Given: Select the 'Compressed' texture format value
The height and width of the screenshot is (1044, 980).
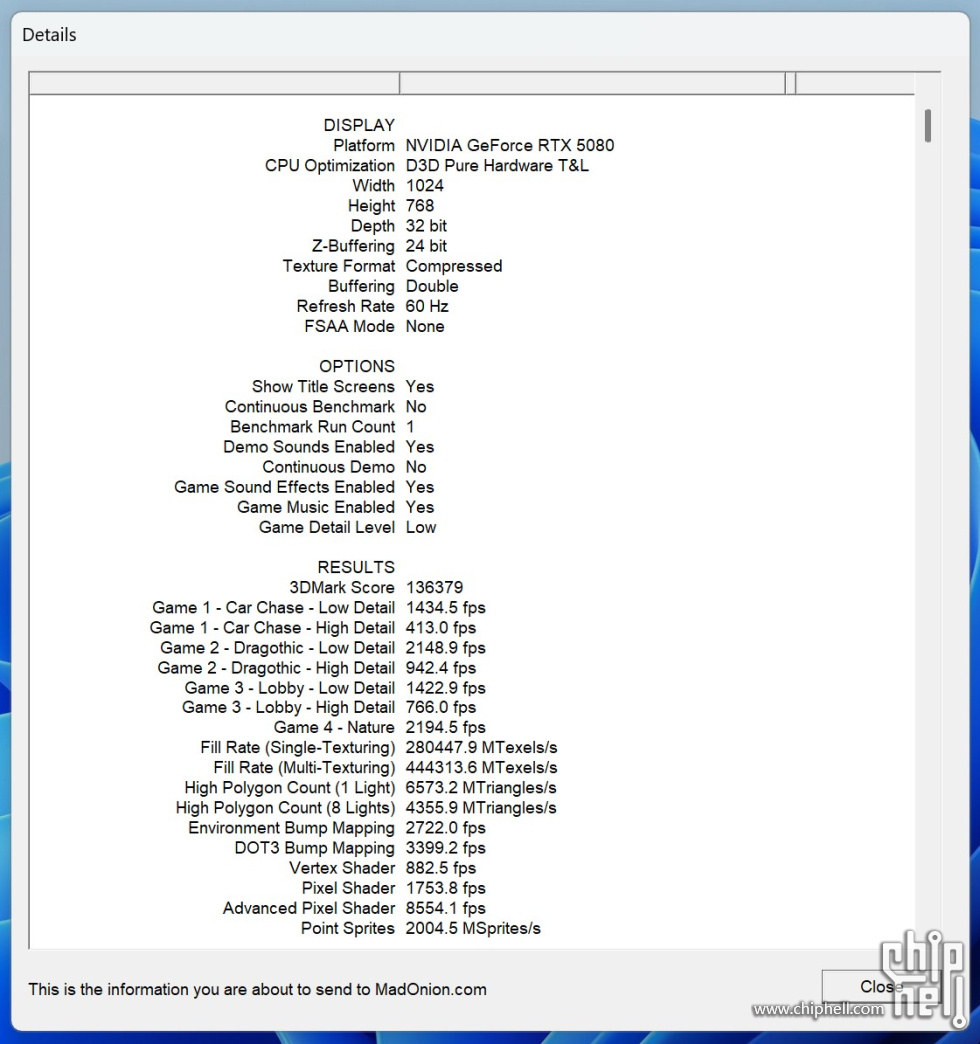Looking at the screenshot, I should 454,266.
